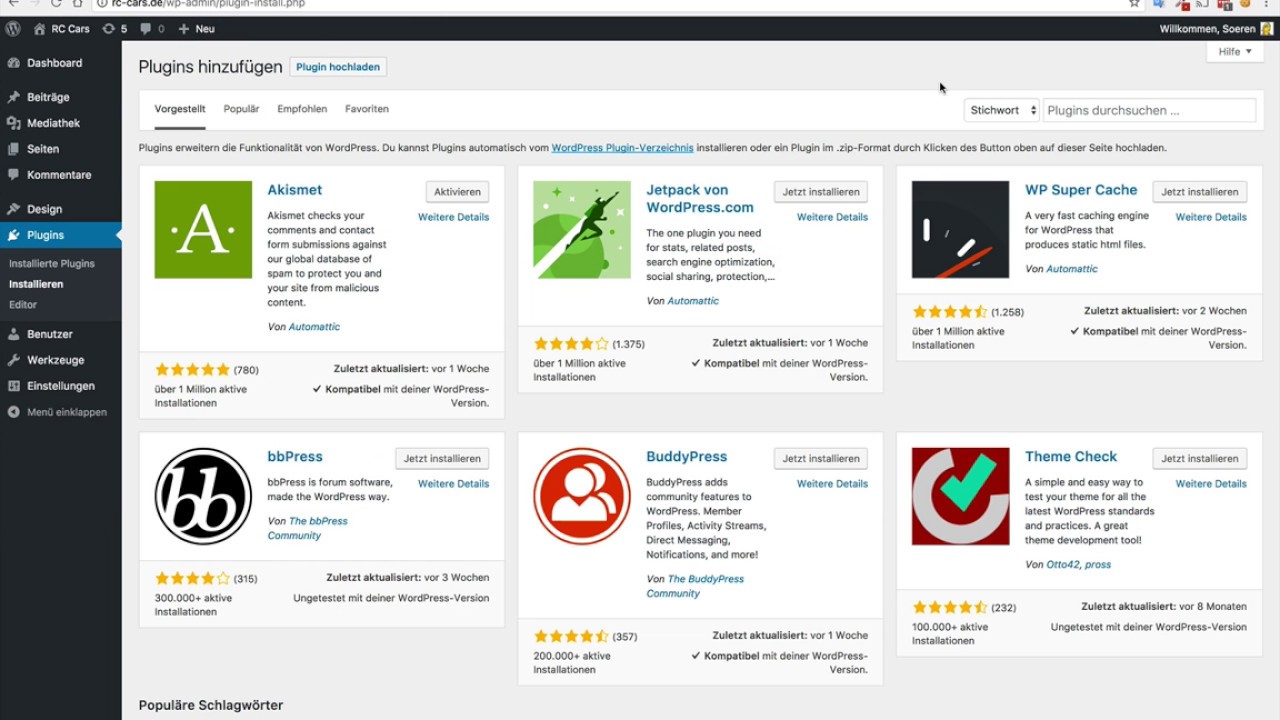The height and width of the screenshot is (720, 1280).
Task: Open the Theme Check title link
Action: pyautogui.click(x=1071, y=457)
